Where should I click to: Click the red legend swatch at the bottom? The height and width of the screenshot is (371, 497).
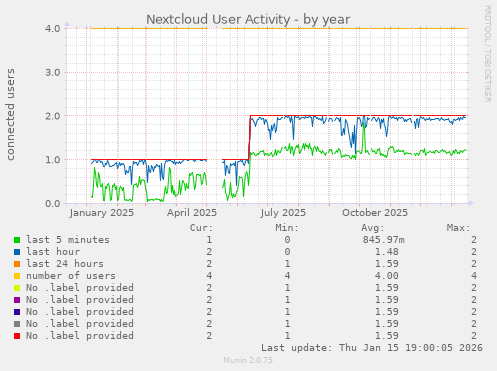(17, 336)
